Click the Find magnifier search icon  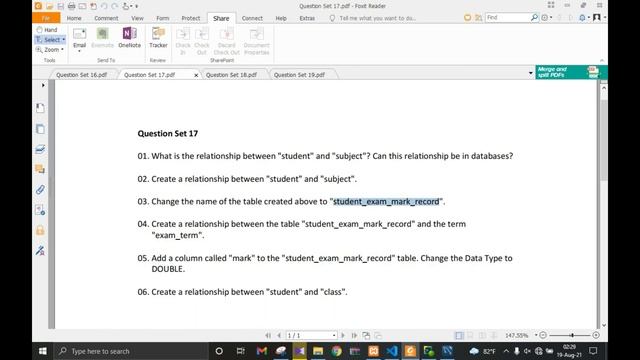click(x=534, y=18)
